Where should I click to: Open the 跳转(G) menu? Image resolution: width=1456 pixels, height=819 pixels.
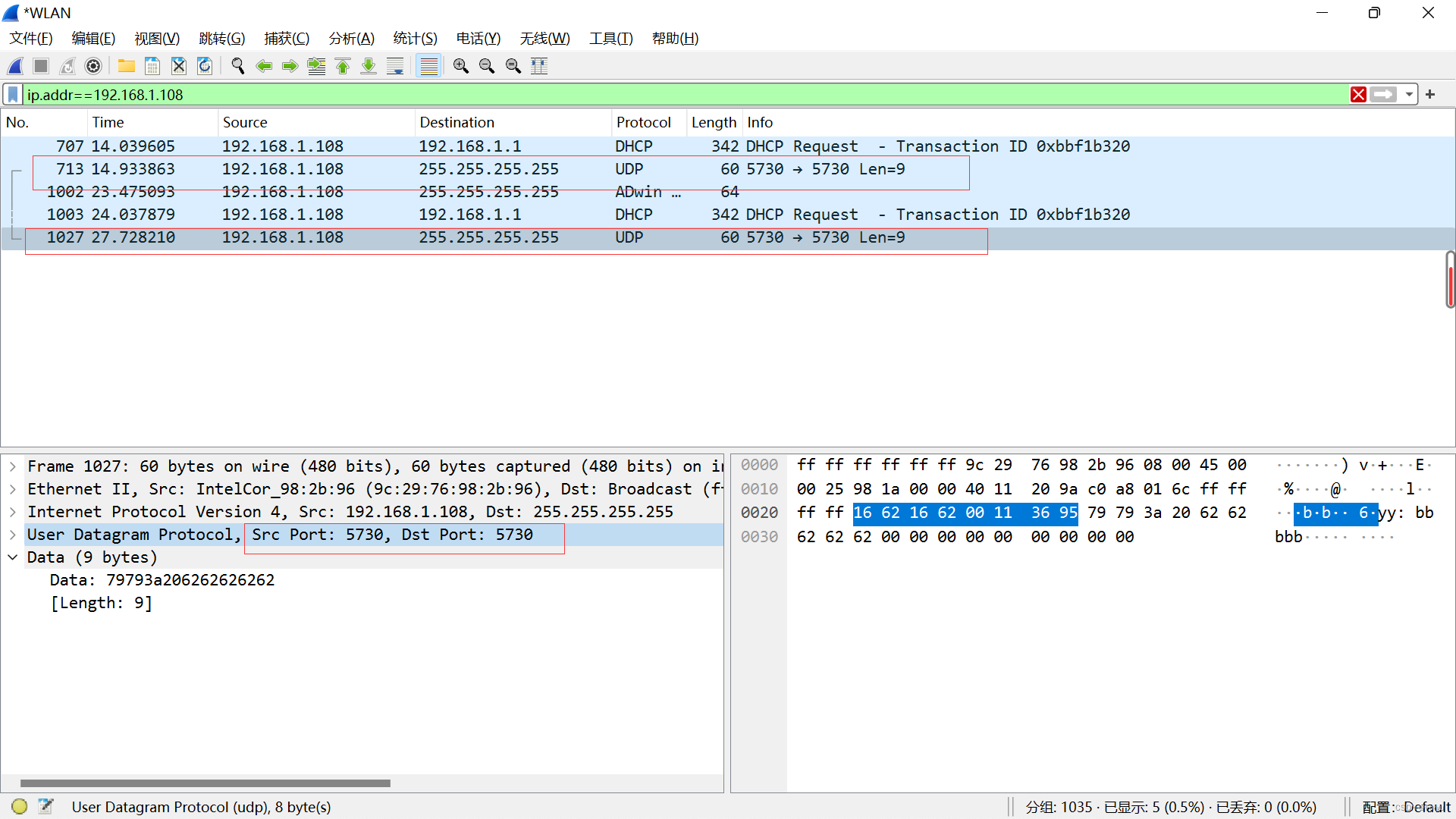[x=222, y=39]
